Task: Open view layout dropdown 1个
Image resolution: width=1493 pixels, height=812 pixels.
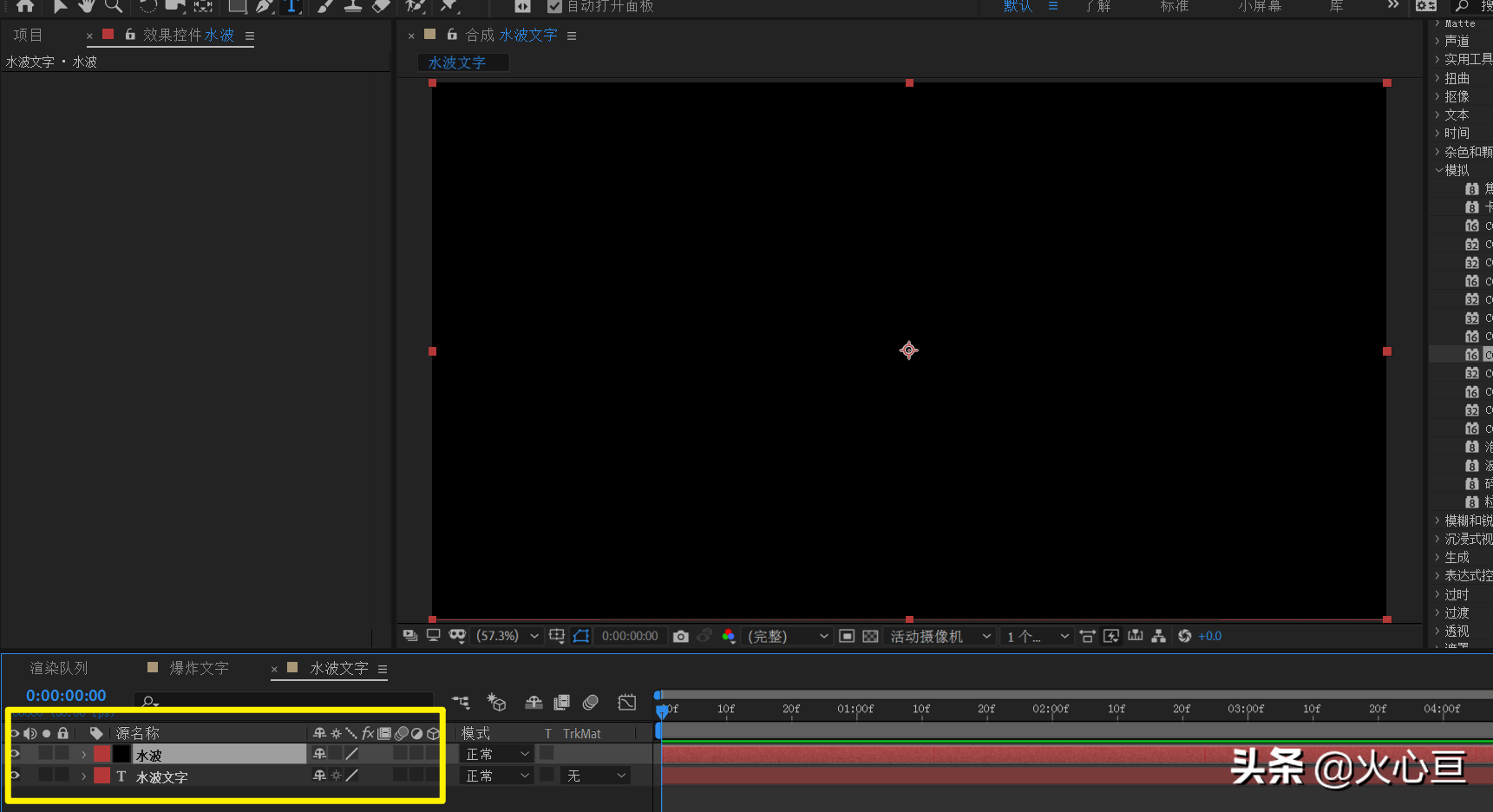Action: point(1038,637)
